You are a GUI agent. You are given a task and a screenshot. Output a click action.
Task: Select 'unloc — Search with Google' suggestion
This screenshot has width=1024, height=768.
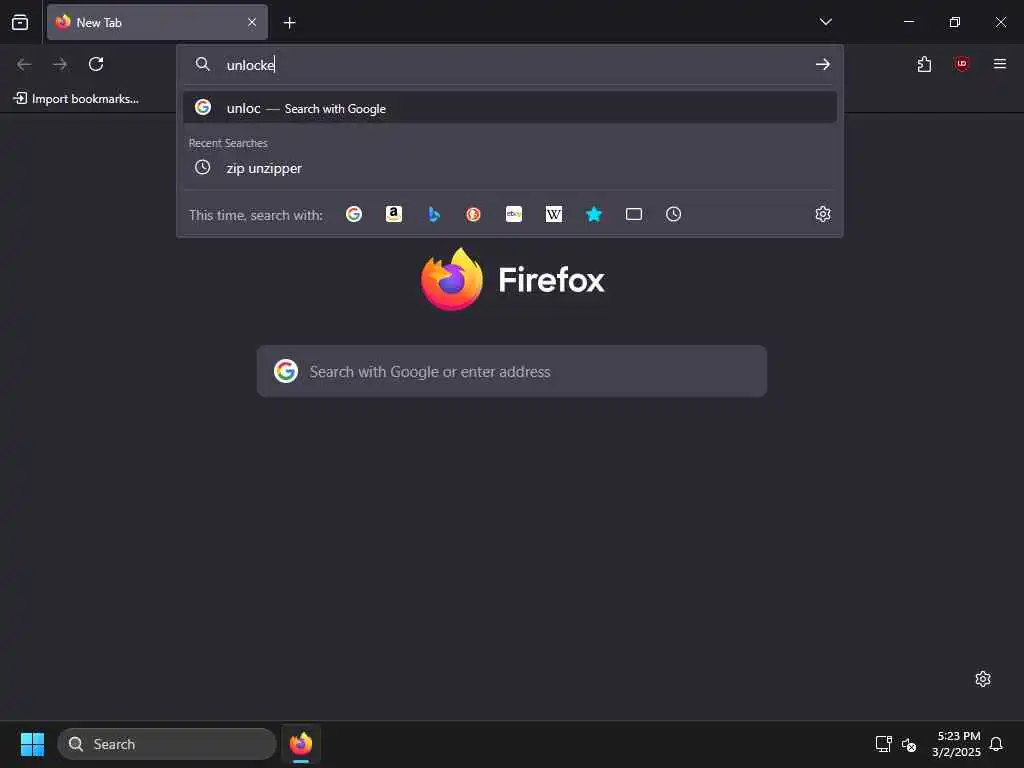coord(510,108)
